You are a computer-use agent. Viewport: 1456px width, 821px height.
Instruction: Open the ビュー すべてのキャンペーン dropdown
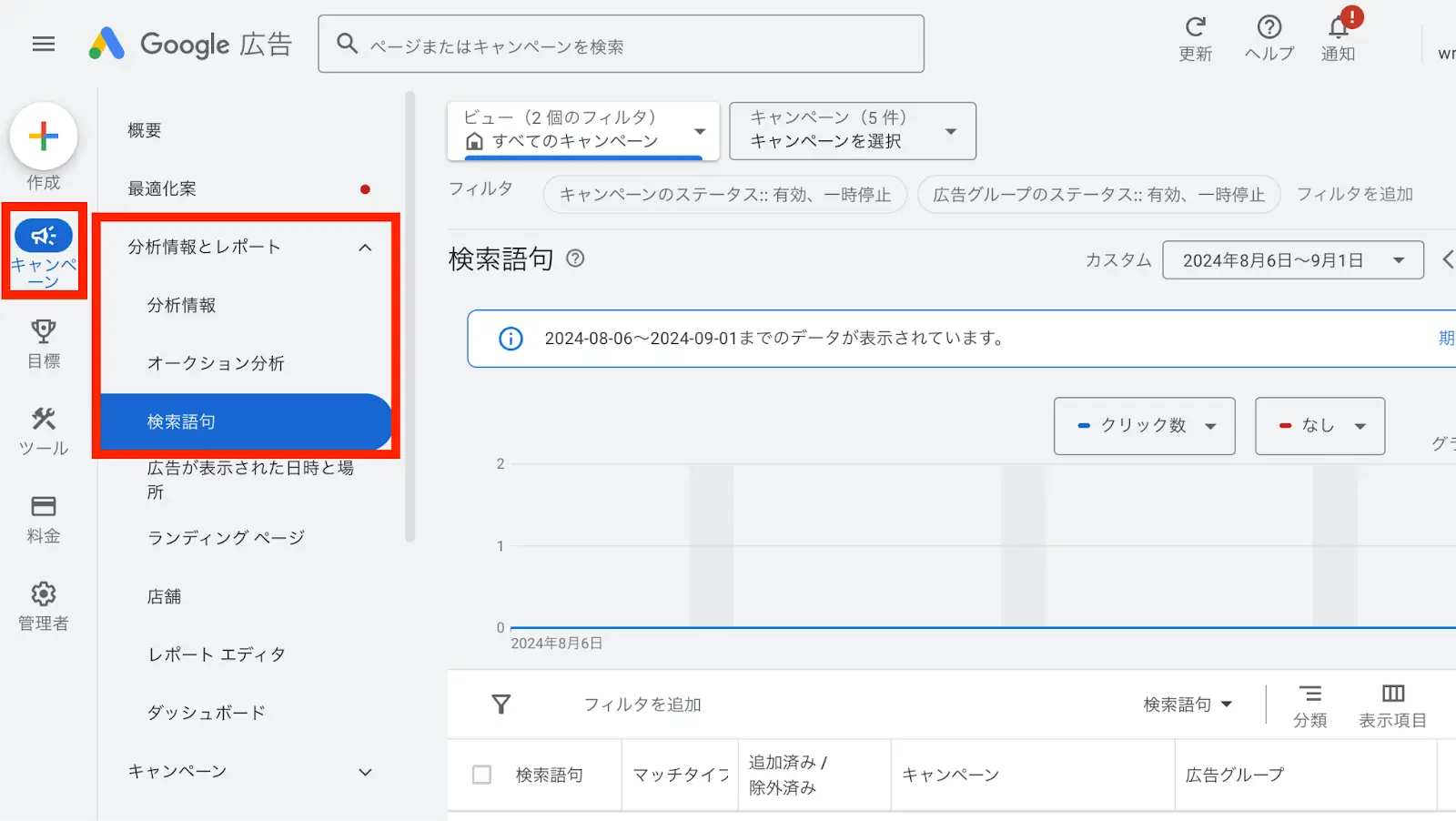click(583, 130)
